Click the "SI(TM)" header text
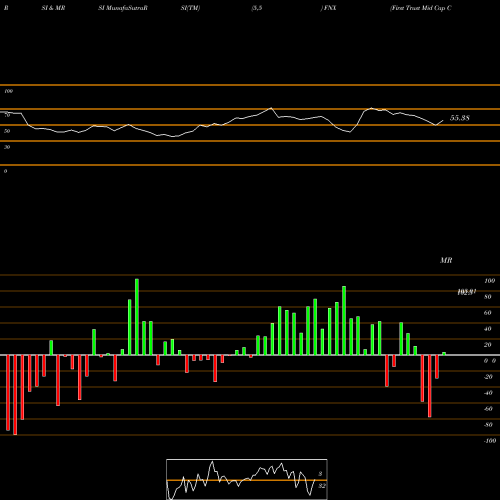Screen dimensions: 500x500 tap(190, 8)
